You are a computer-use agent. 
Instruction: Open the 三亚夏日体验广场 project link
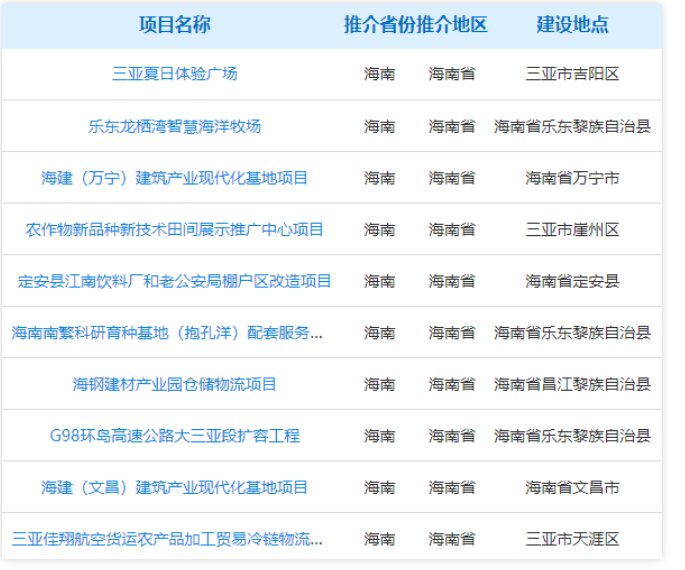pyautogui.click(x=175, y=74)
